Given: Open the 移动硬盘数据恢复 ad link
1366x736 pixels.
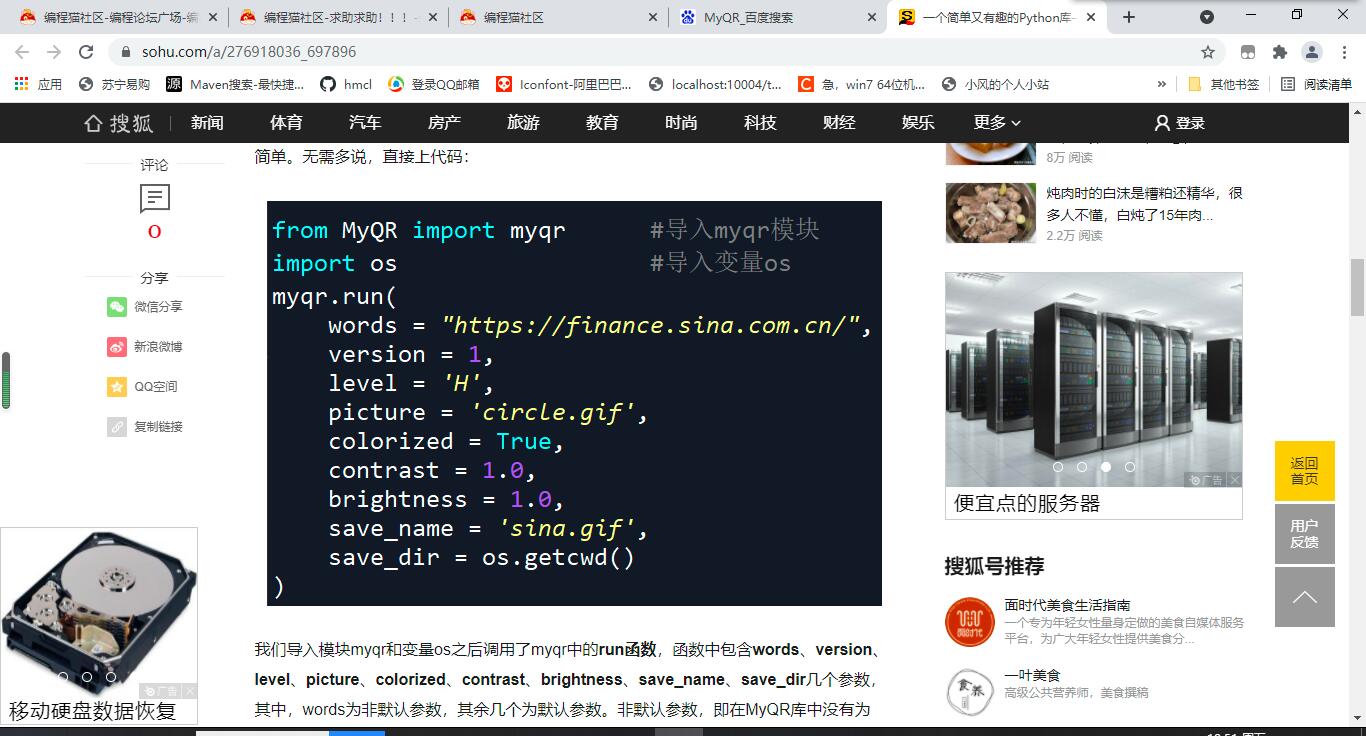Looking at the screenshot, I should (93, 711).
